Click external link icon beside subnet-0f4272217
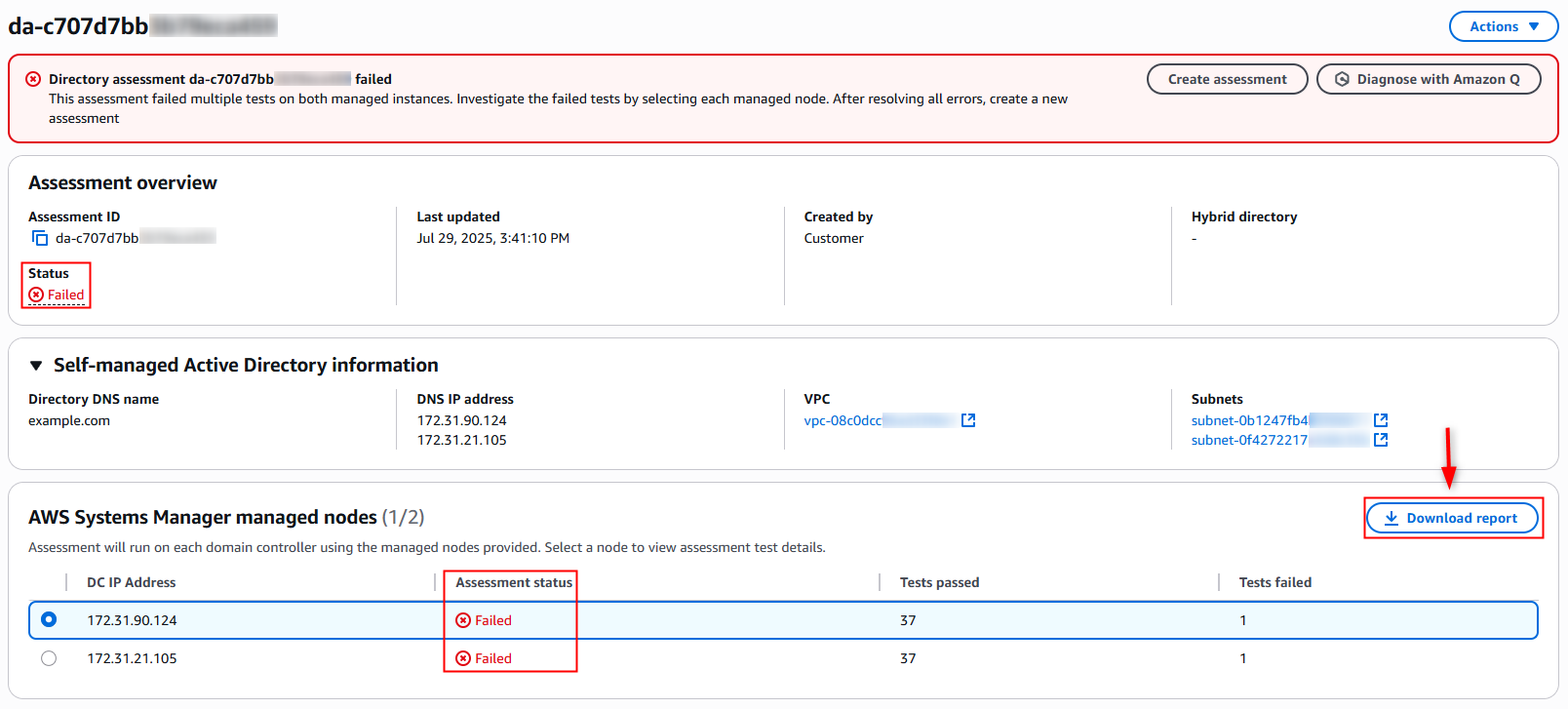The image size is (1568, 709). (x=1381, y=440)
